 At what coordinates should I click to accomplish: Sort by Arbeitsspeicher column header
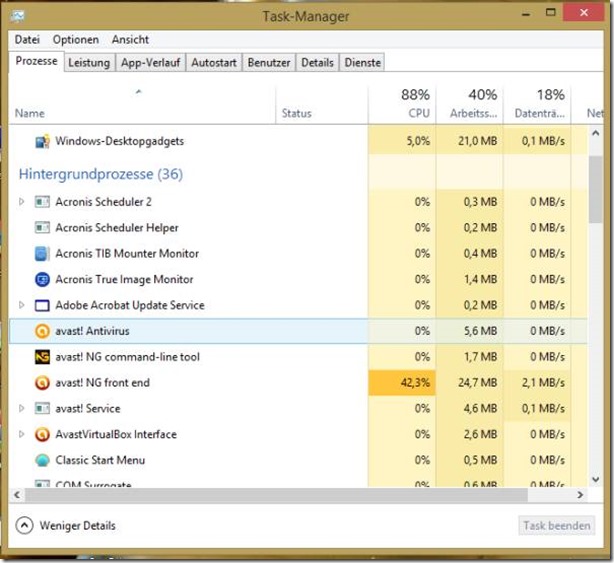point(470,104)
